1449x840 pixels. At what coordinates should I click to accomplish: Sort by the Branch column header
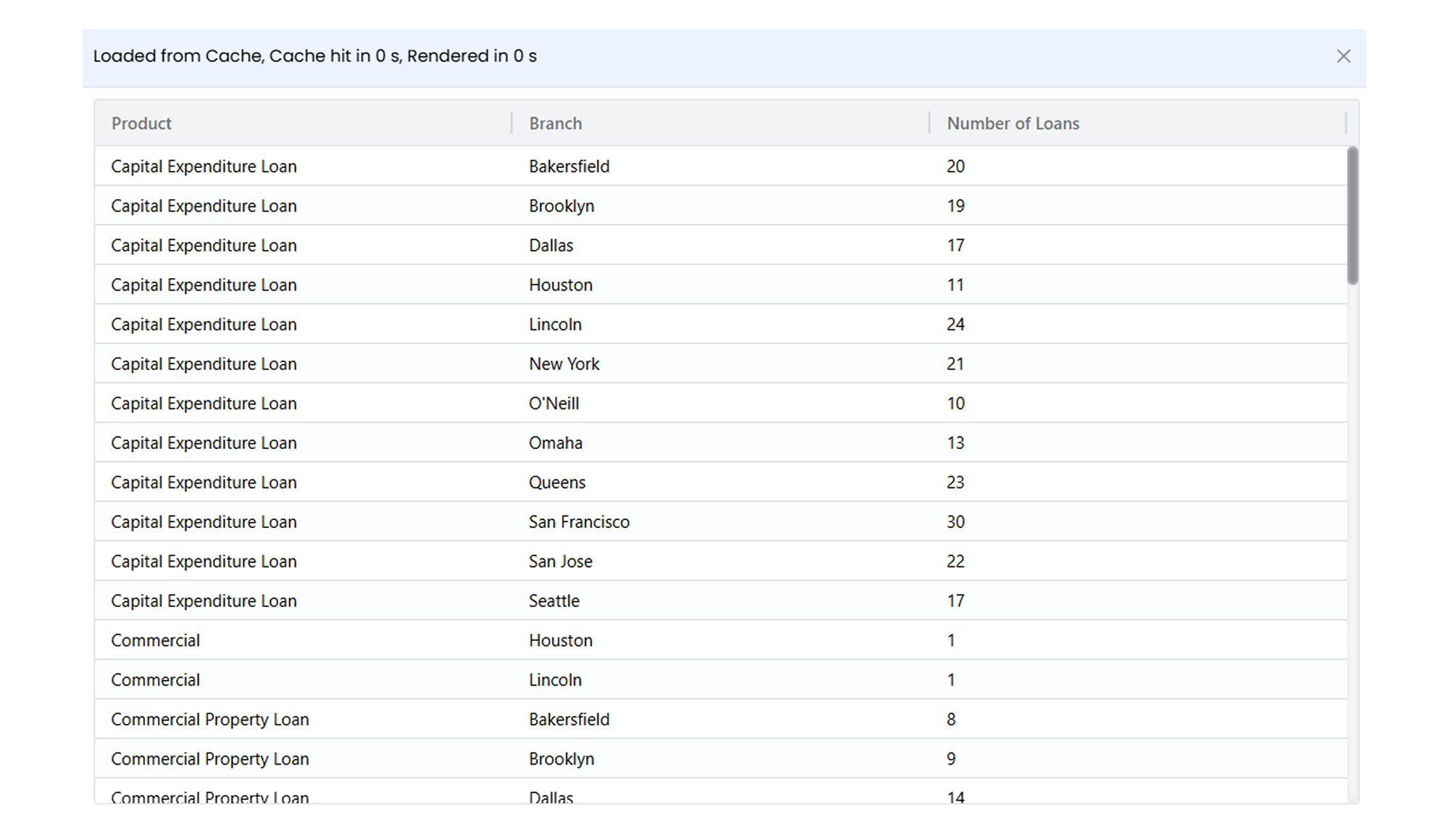point(555,124)
